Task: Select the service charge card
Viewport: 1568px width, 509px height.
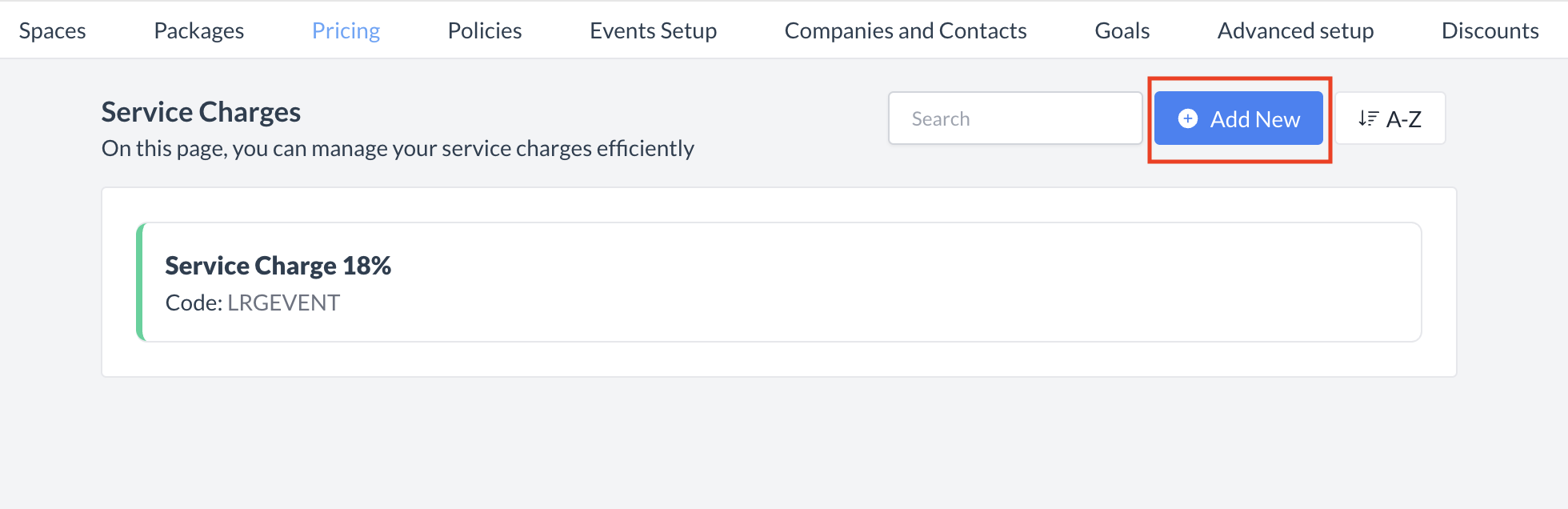Action: 780,282
